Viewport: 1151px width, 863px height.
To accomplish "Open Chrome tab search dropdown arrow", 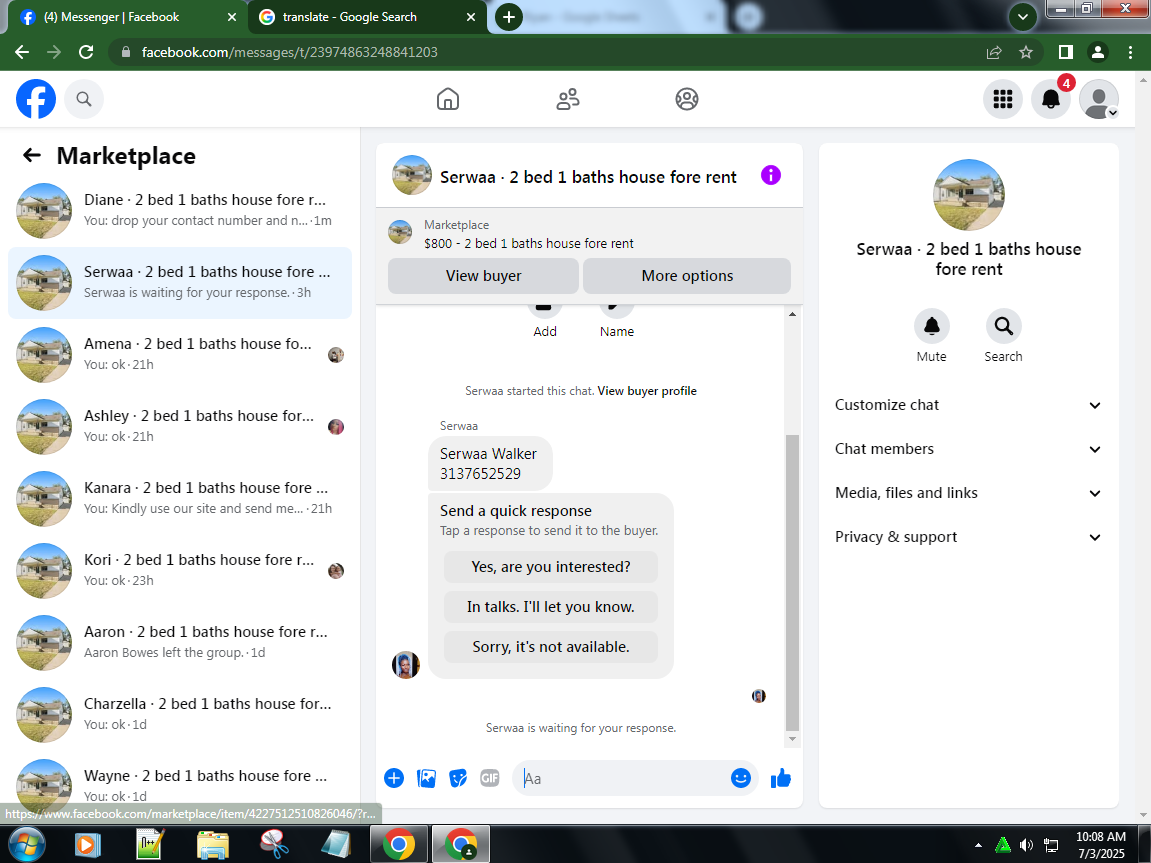I will click(1023, 17).
